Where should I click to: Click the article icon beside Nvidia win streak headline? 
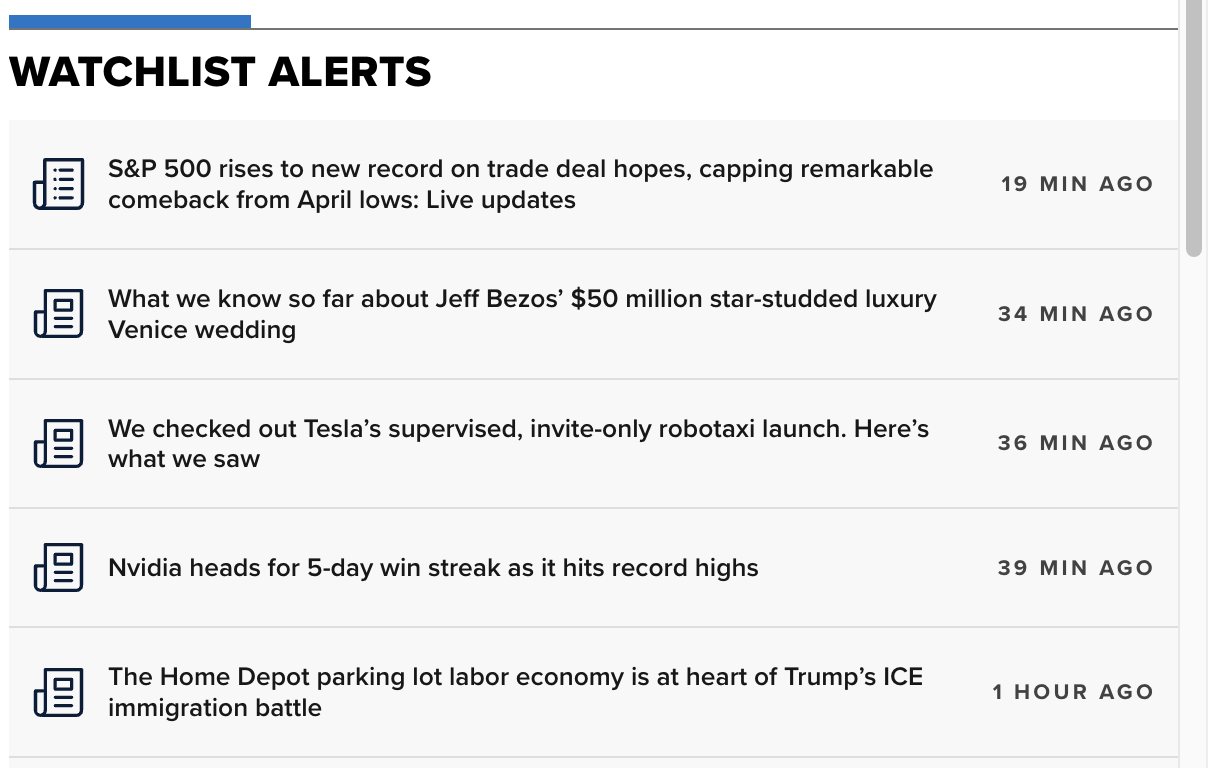click(x=59, y=567)
